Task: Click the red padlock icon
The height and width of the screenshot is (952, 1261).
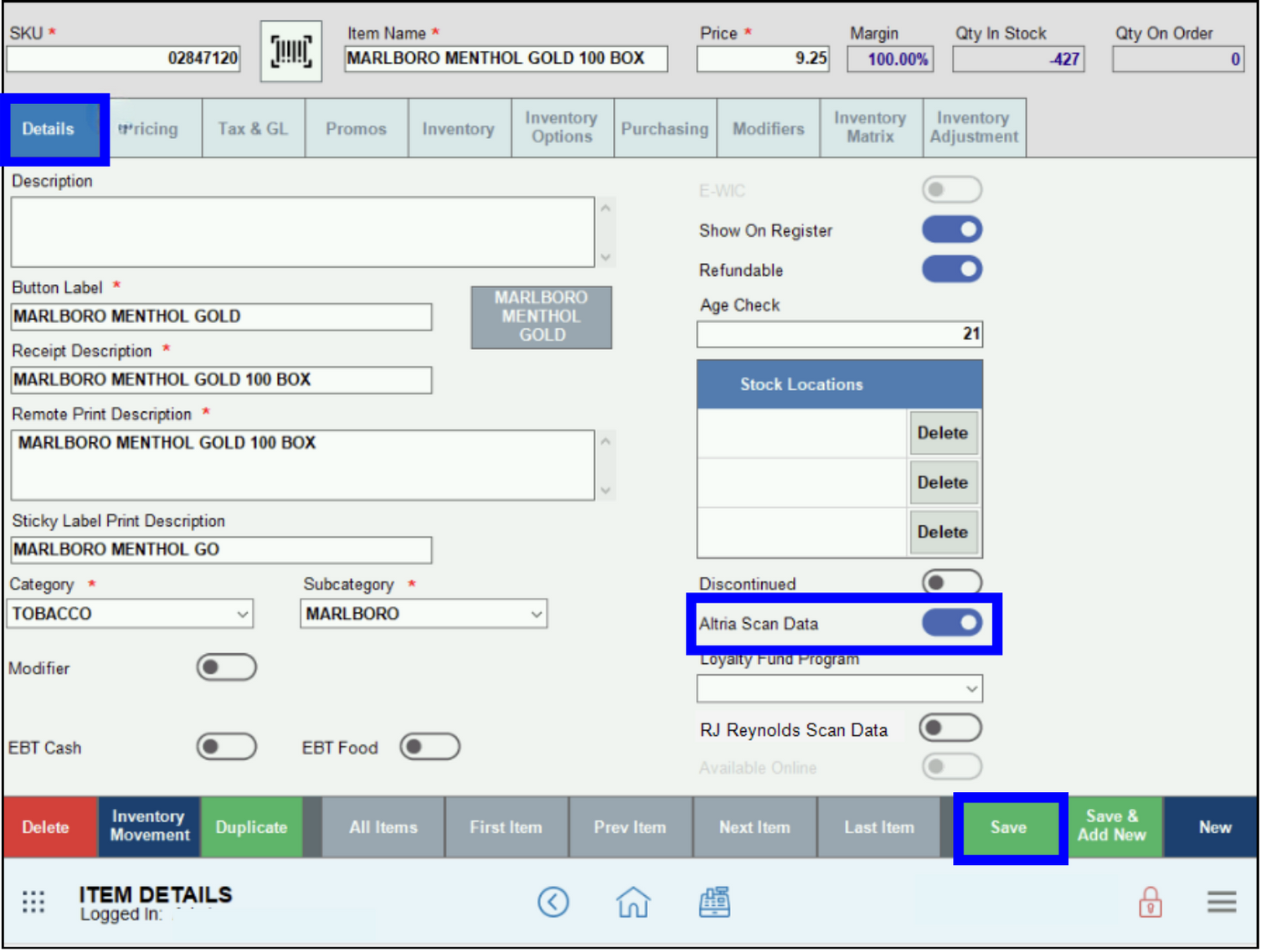Action: pyautogui.click(x=1150, y=902)
